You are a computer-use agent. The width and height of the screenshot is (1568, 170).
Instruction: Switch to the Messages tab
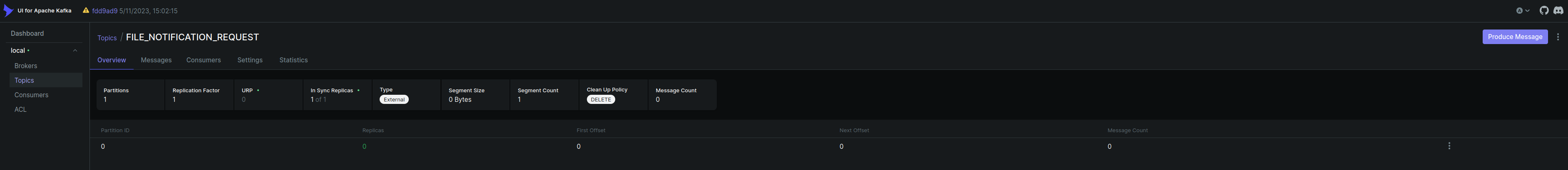click(x=156, y=60)
